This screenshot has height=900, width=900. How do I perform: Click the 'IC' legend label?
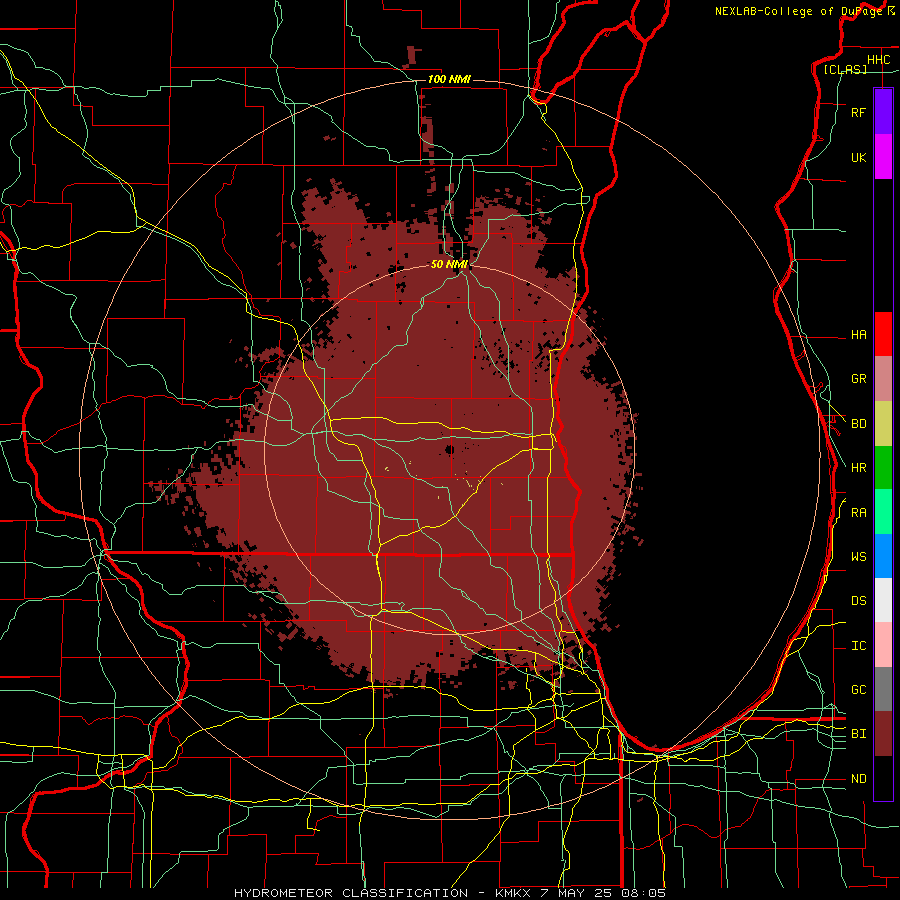(x=858, y=646)
